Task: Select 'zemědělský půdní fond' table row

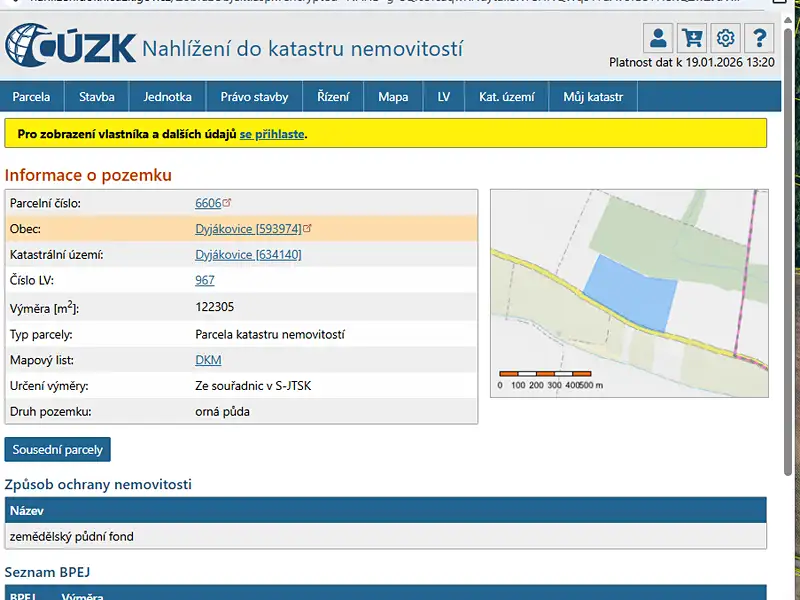Action: 385,536
